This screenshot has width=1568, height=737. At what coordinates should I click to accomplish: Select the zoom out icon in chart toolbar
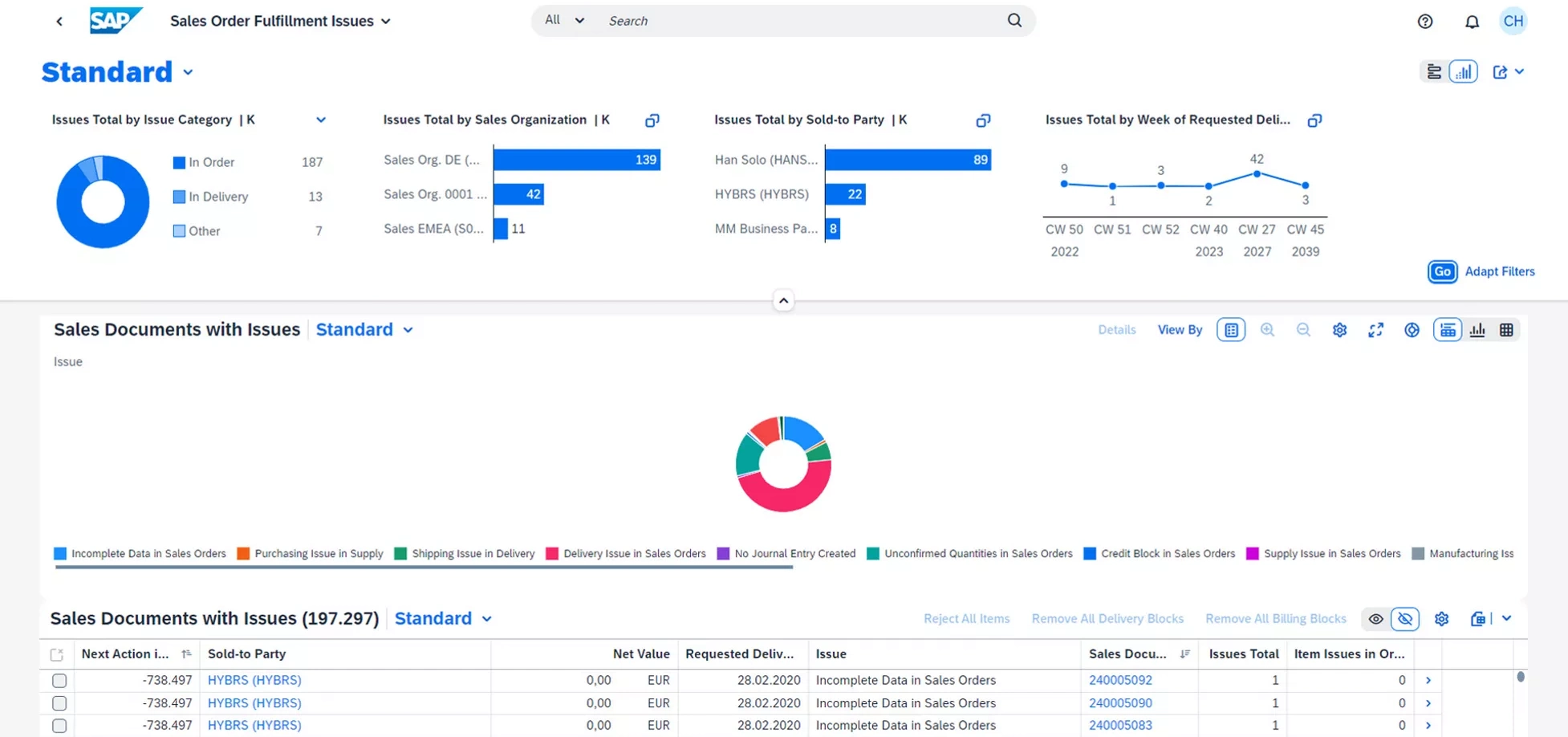pos(1303,329)
